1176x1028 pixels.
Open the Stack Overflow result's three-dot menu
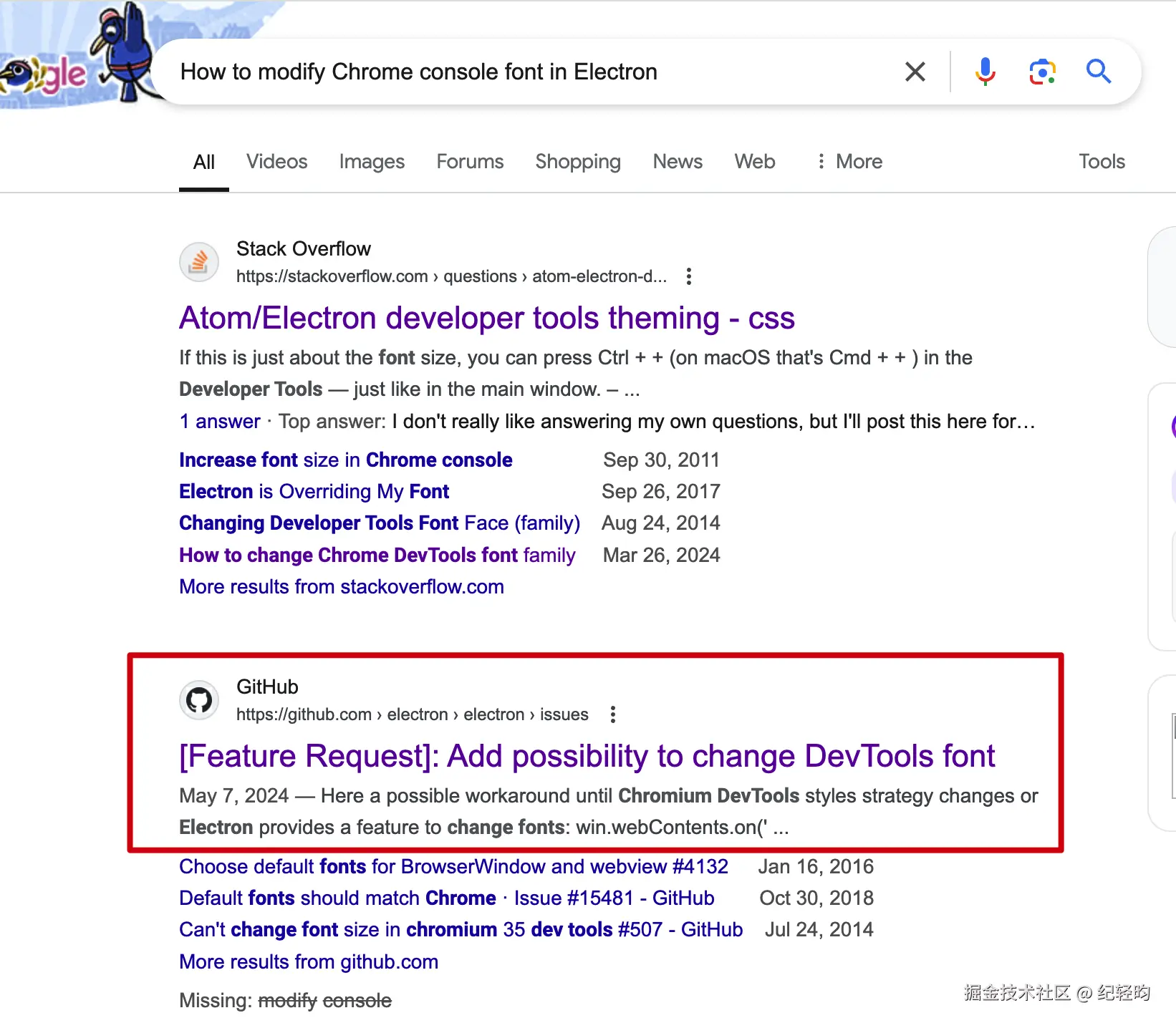click(689, 276)
